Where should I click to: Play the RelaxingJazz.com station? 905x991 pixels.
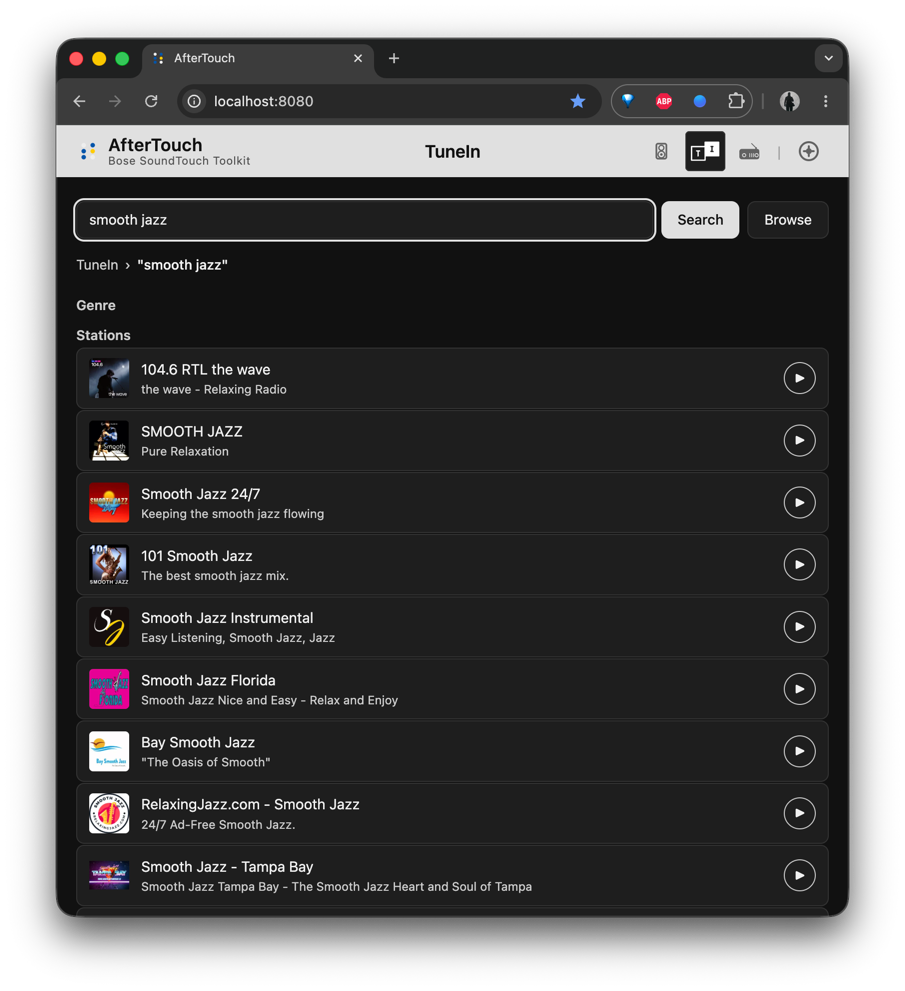[x=799, y=813]
